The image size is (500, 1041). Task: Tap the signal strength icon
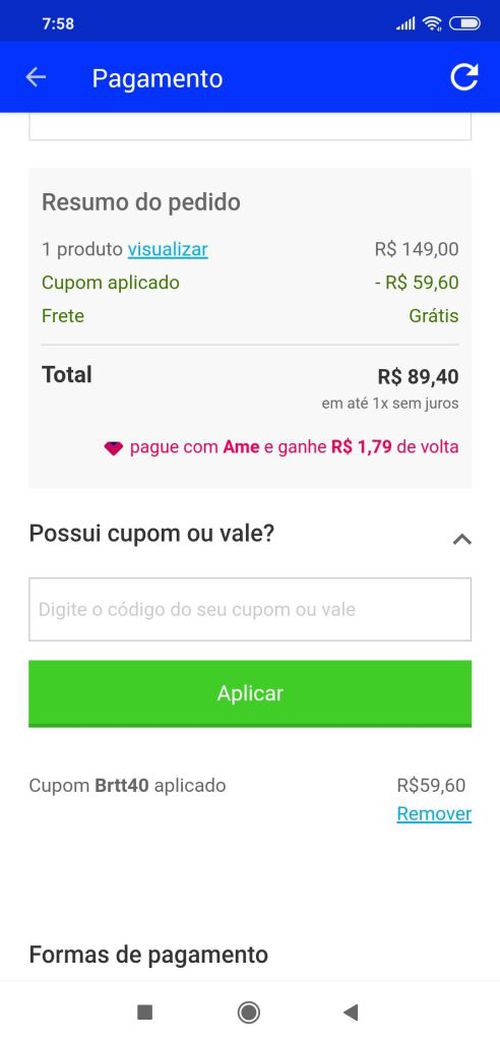405,24
